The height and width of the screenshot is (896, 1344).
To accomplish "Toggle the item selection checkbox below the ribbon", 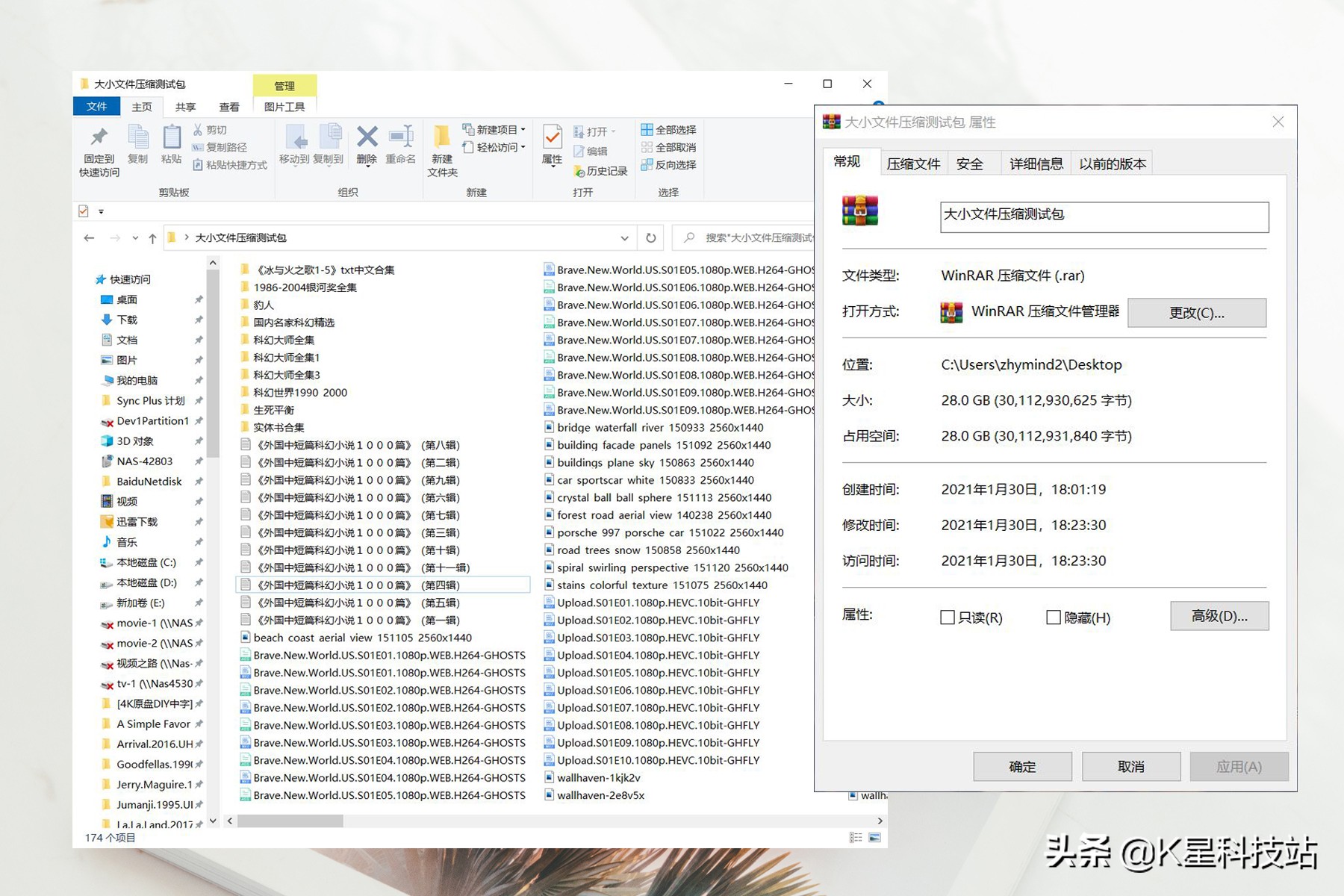I will click(x=83, y=211).
